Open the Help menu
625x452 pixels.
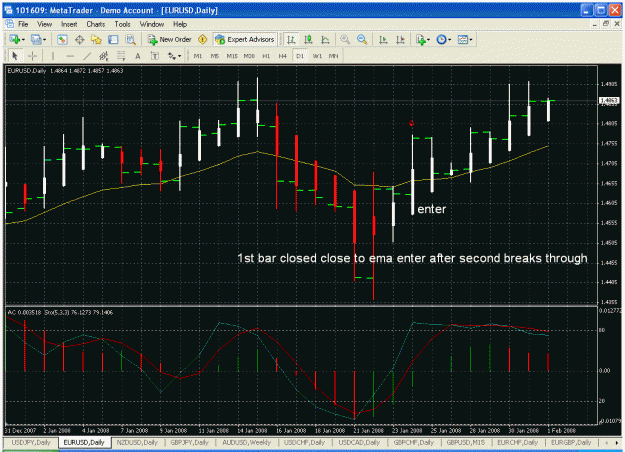point(180,24)
